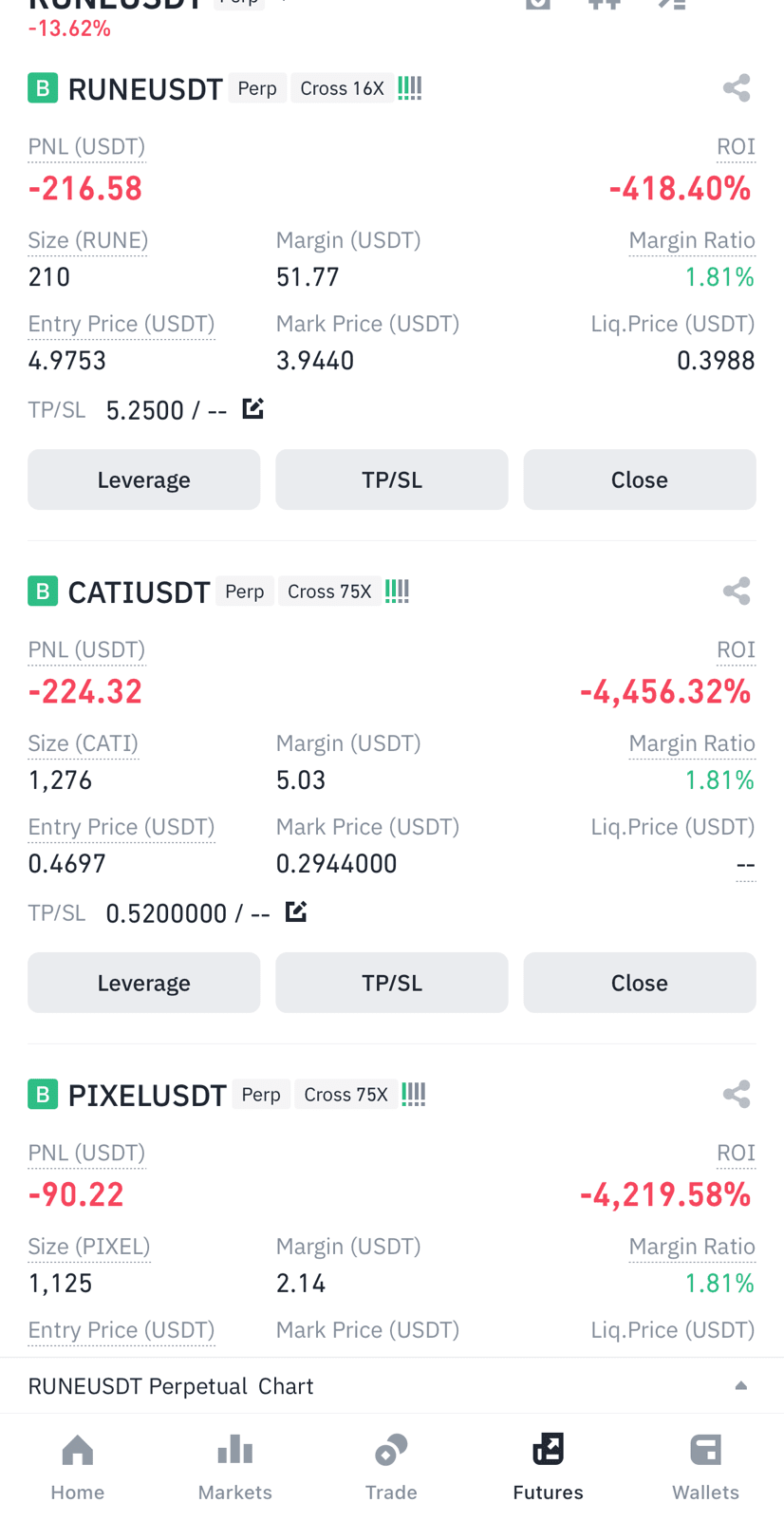Select the Futures tab icon

click(549, 1450)
